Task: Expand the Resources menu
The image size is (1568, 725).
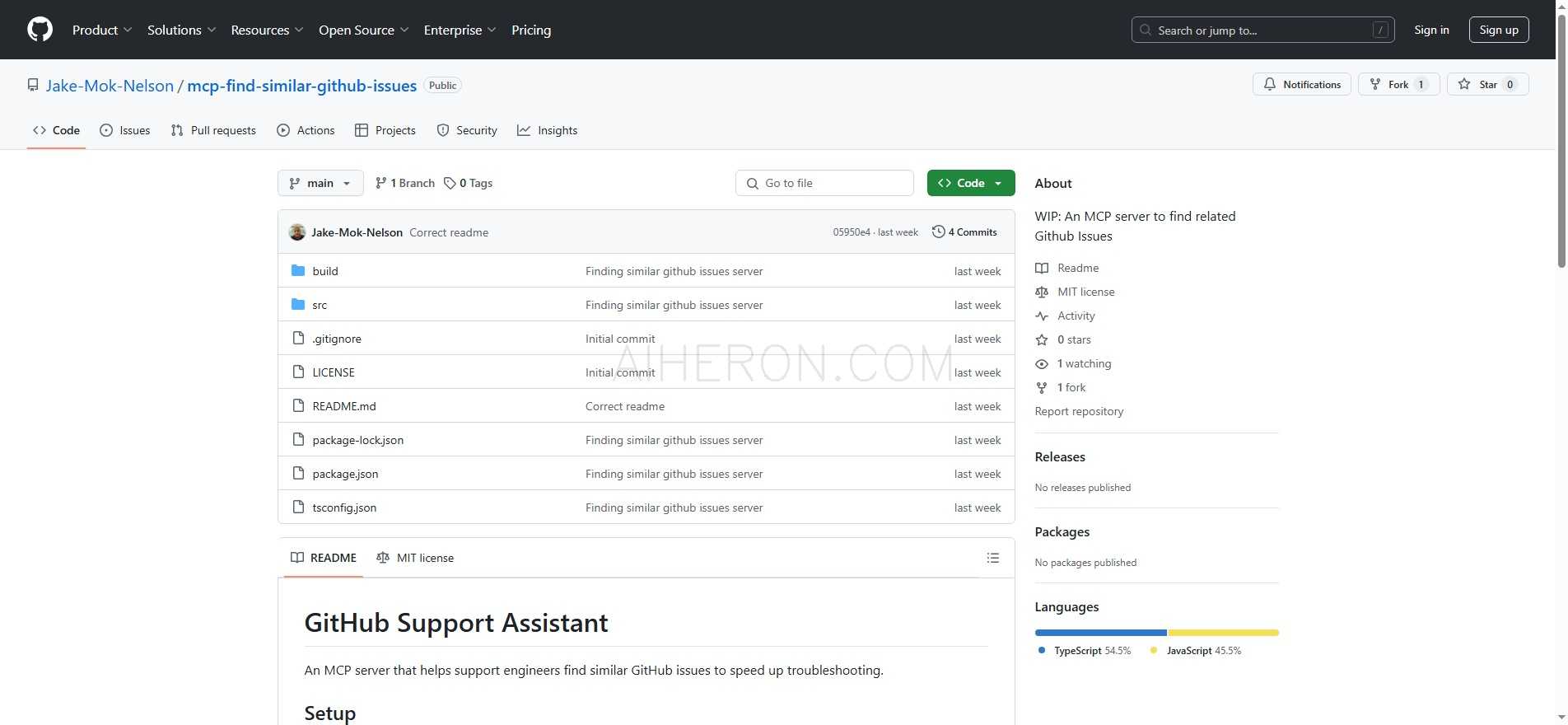Action: tap(267, 30)
